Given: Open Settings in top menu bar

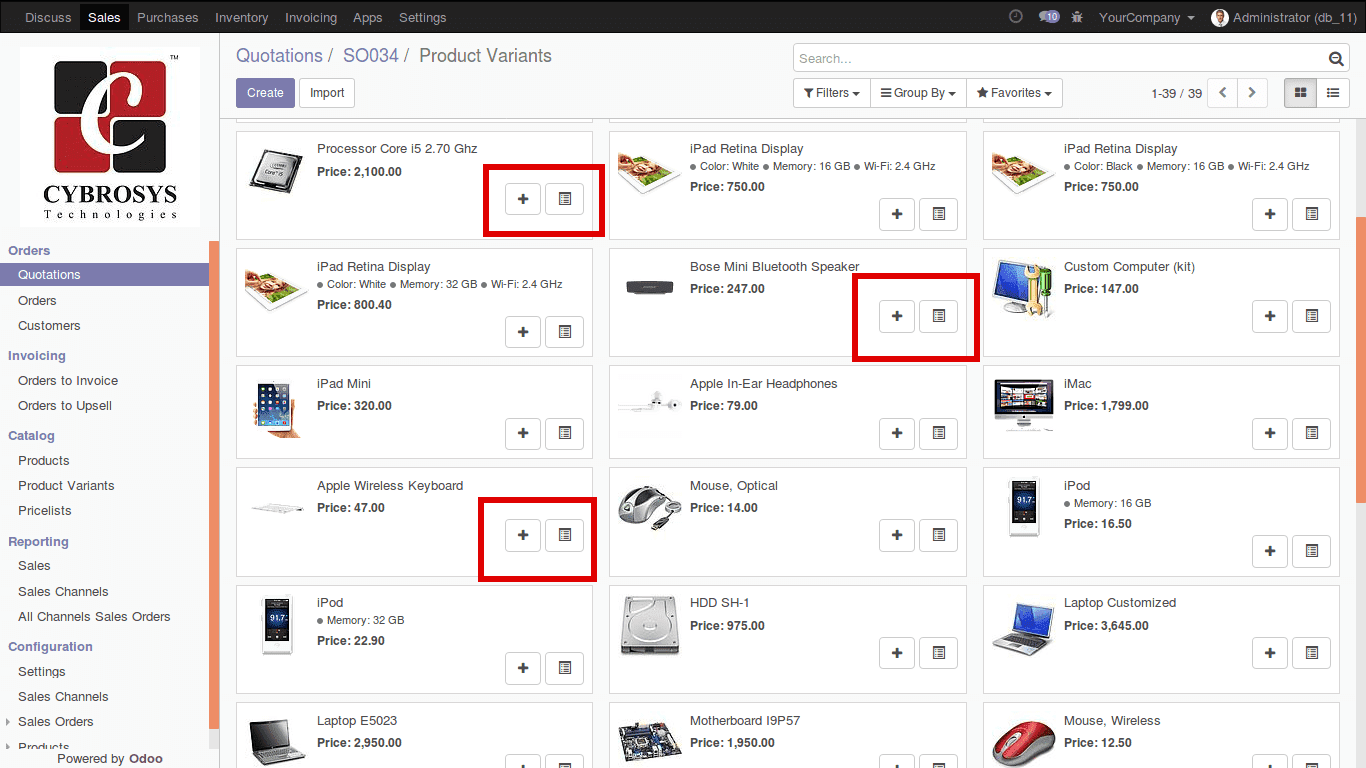Looking at the screenshot, I should coord(423,18).
